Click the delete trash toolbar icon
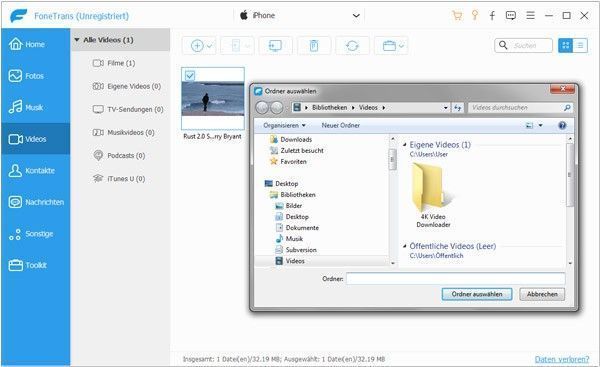600x367 pixels. click(314, 46)
